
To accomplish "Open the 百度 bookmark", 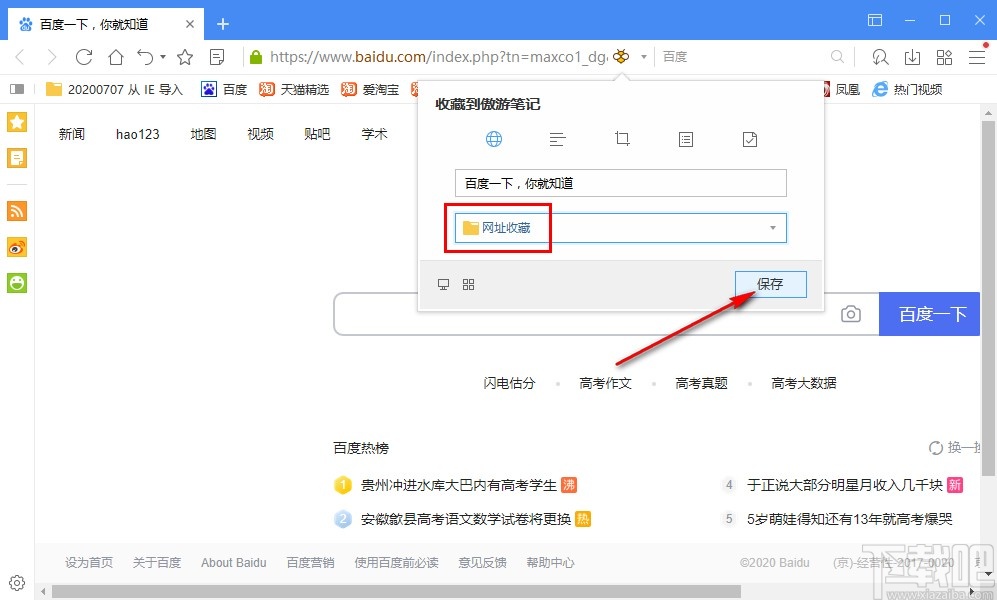I will [224, 90].
